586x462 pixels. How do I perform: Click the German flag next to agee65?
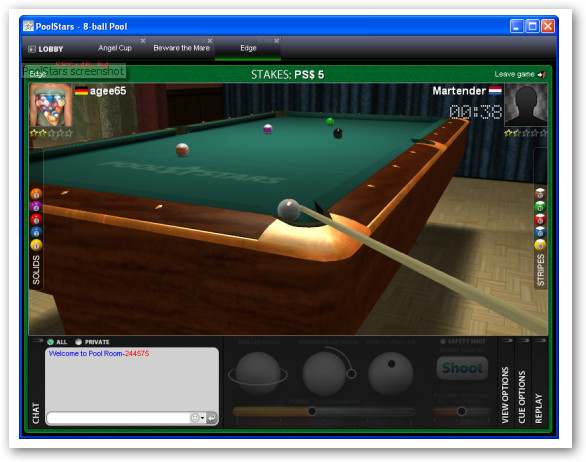81,91
